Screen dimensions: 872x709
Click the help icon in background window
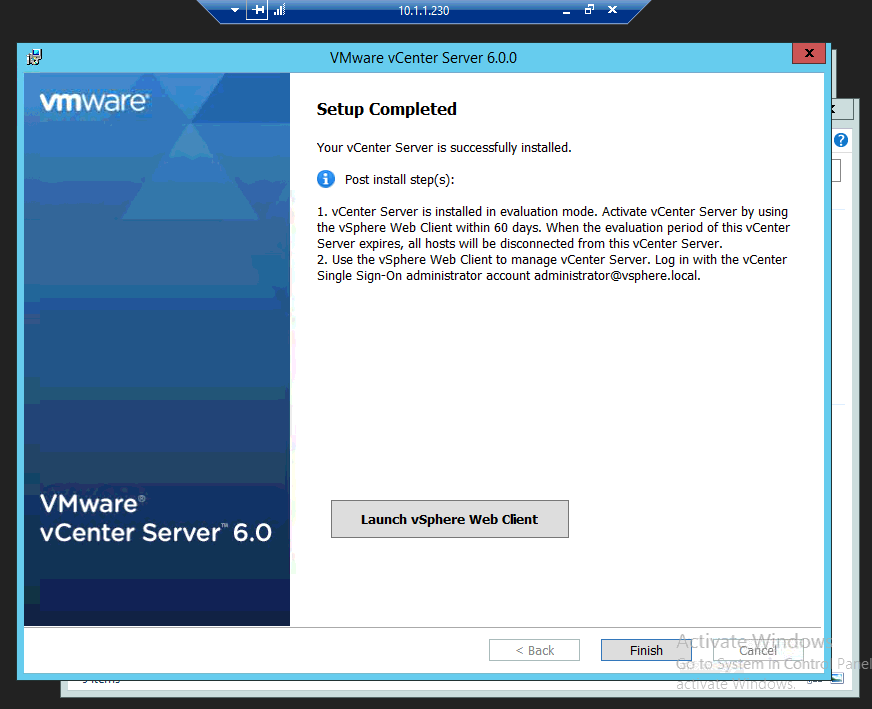pyautogui.click(x=841, y=140)
